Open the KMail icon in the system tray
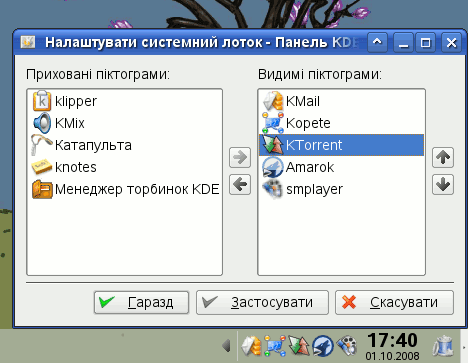This screenshot has width=468, height=363. coord(251,346)
